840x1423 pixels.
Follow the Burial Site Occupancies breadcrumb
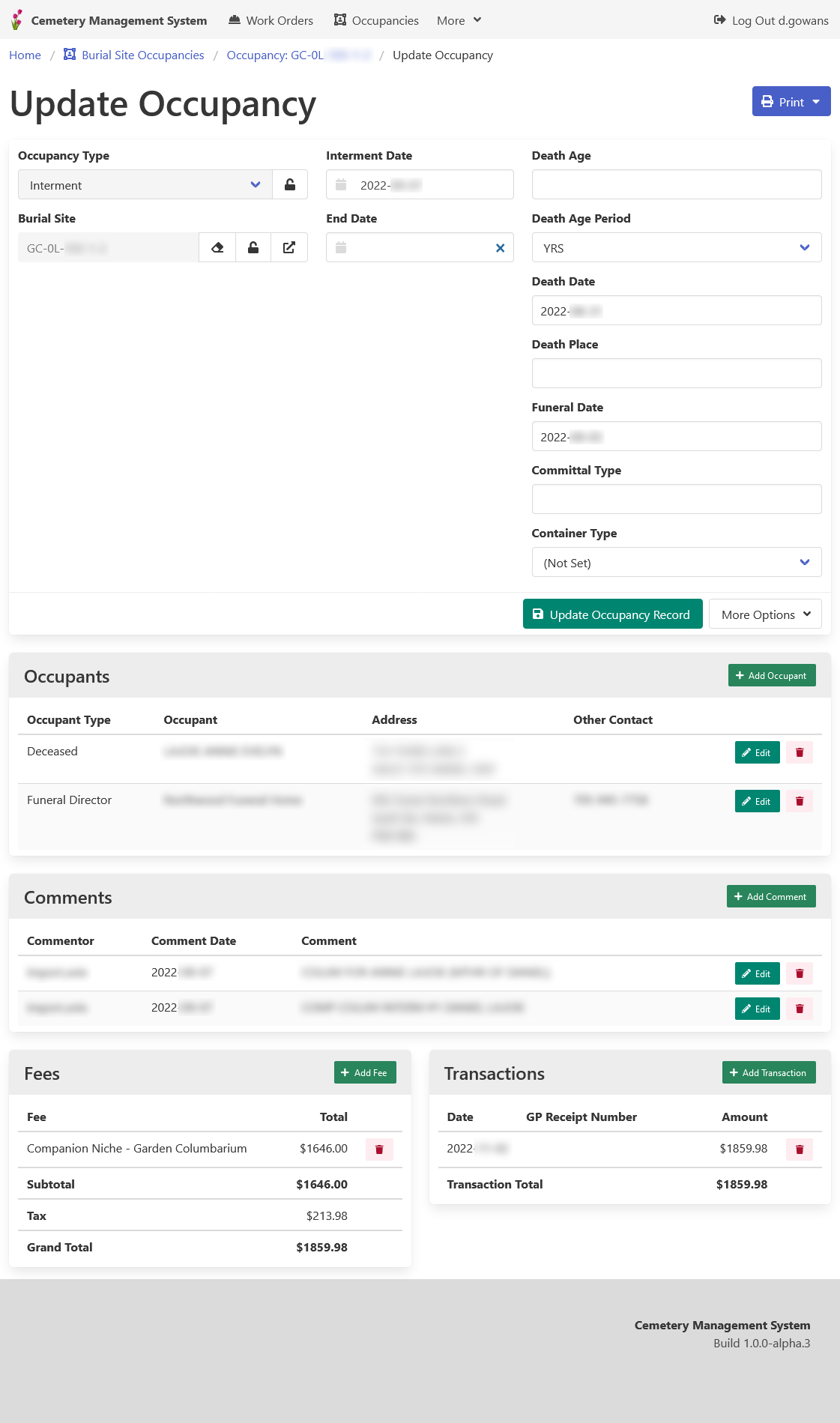tap(142, 55)
